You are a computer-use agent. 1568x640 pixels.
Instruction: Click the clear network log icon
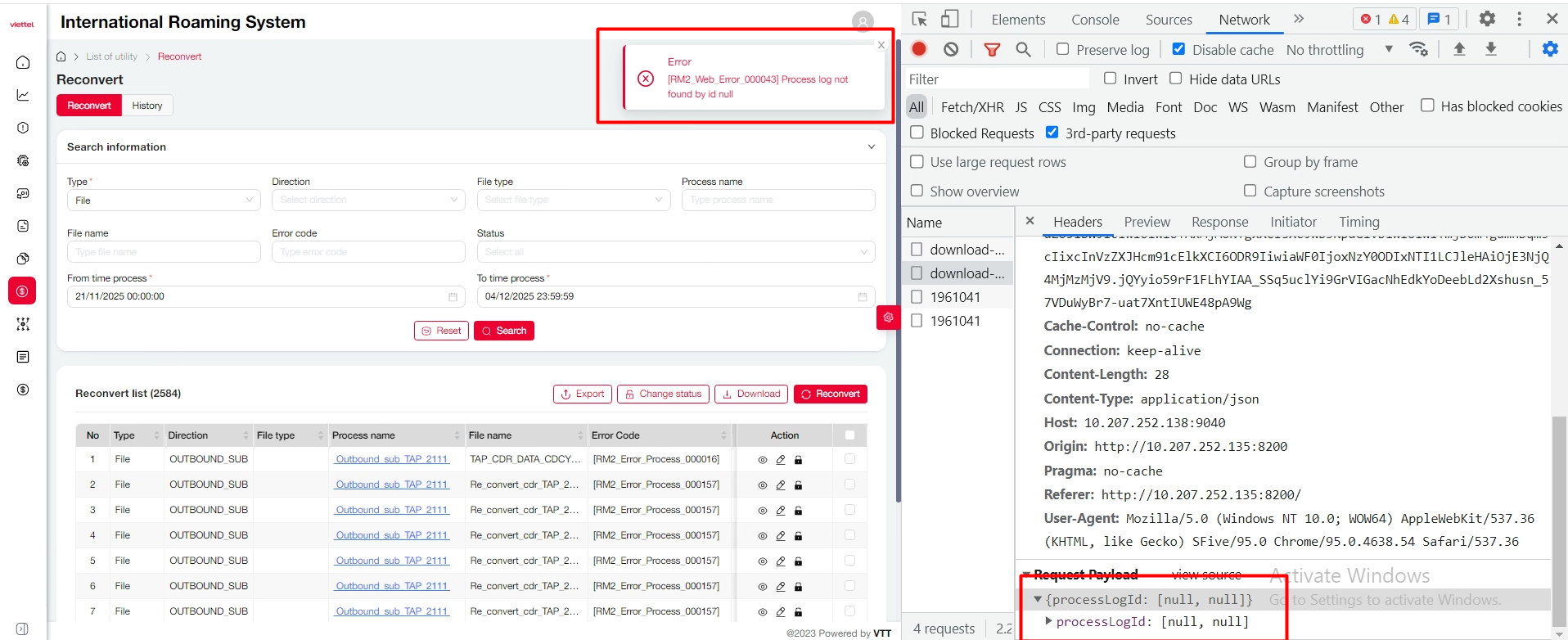(951, 49)
